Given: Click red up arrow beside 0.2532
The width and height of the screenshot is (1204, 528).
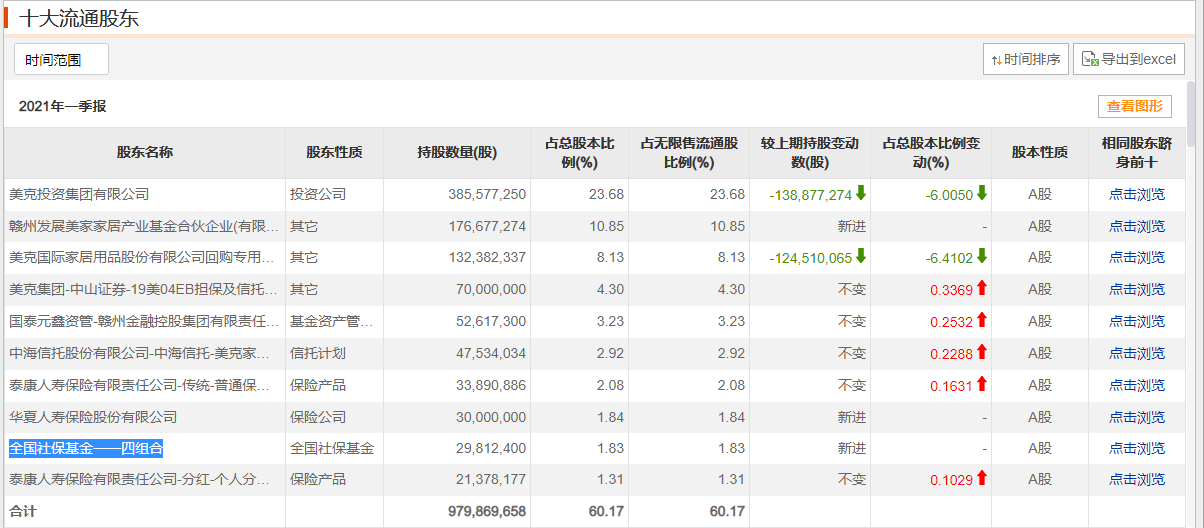Looking at the screenshot, I should 982,320.
